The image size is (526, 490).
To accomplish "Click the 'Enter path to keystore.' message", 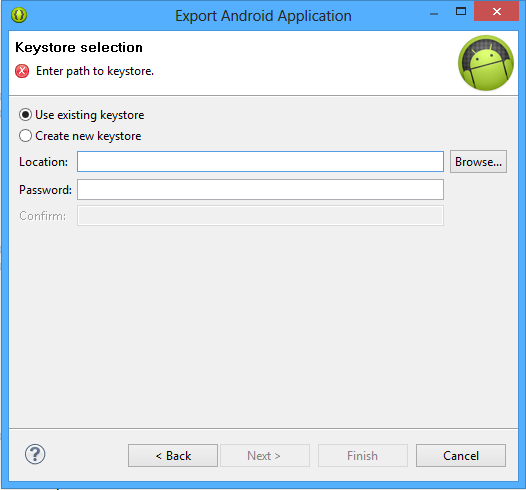I will (95, 71).
